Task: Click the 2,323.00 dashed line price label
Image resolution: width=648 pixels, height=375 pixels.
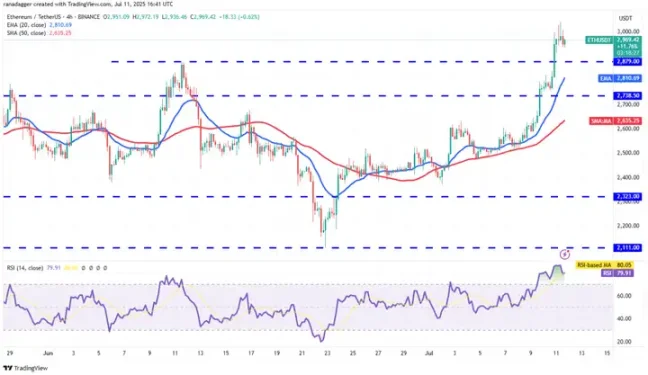Action: tap(627, 196)
